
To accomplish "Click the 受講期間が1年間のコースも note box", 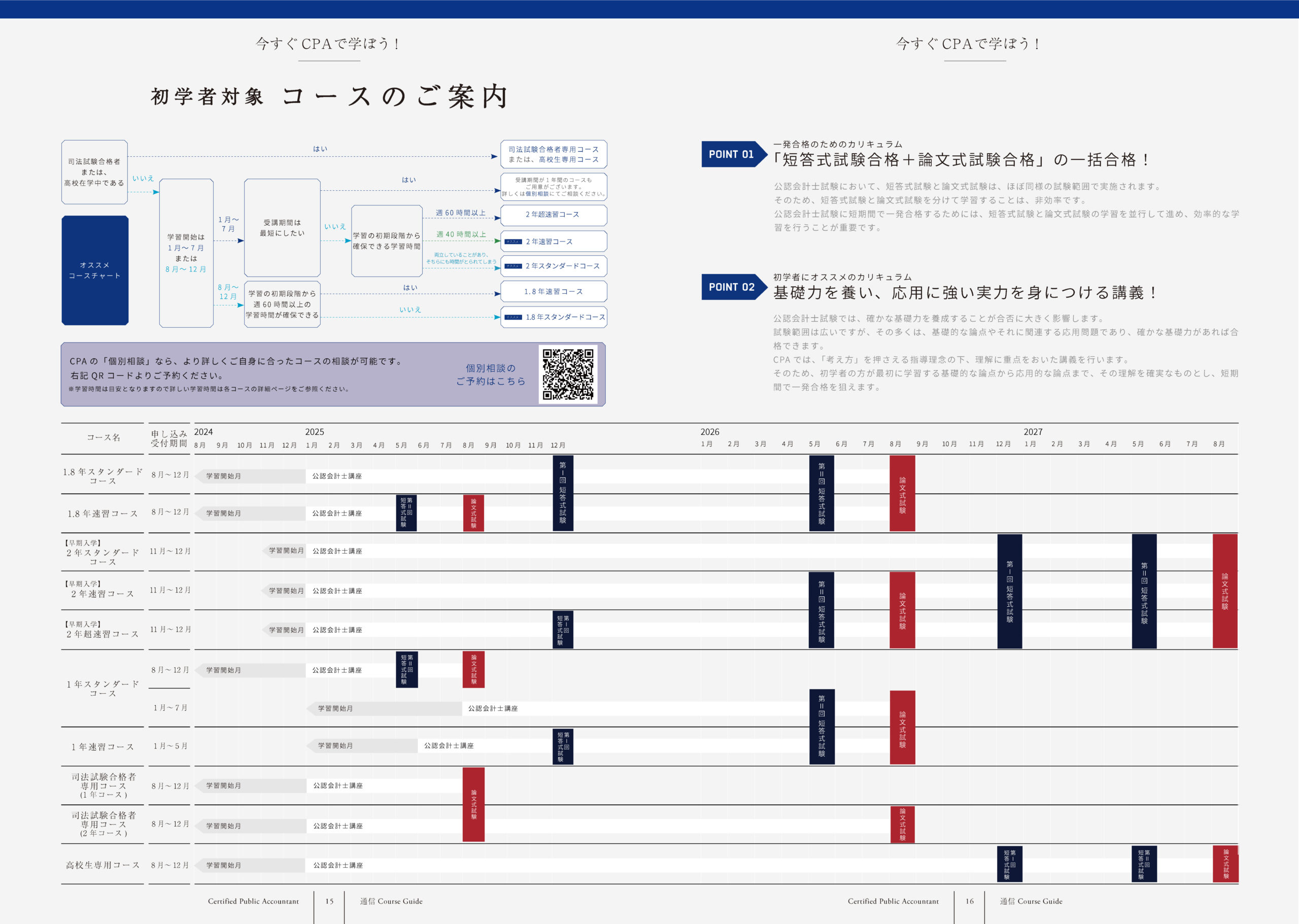I will (x=554, y=187).
